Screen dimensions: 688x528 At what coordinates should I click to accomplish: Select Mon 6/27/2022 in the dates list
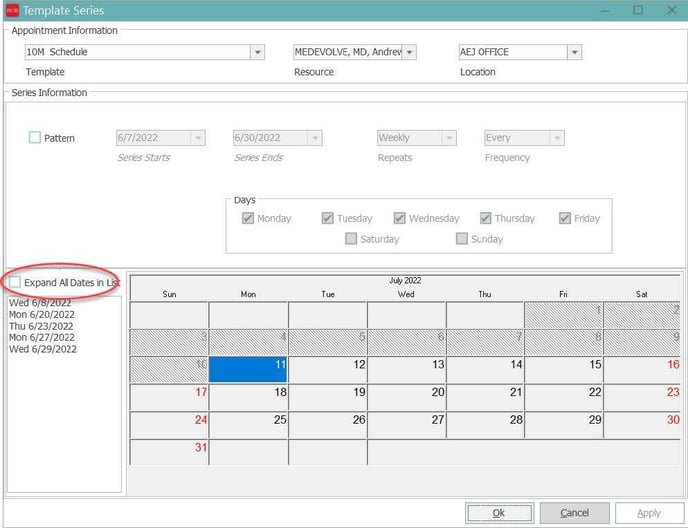[40, 338]
